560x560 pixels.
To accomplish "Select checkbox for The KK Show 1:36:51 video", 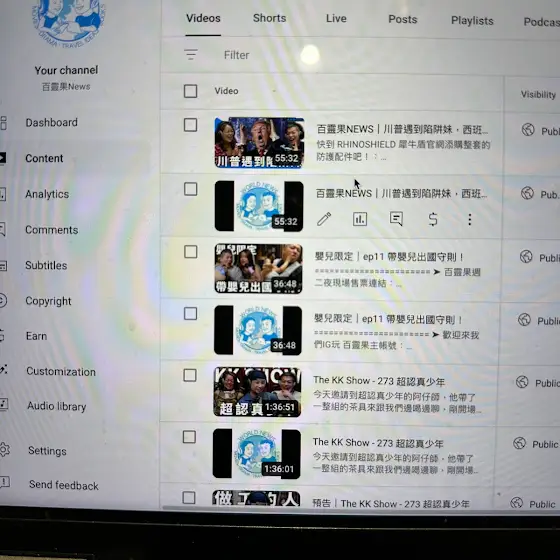I will pos(190,375).
